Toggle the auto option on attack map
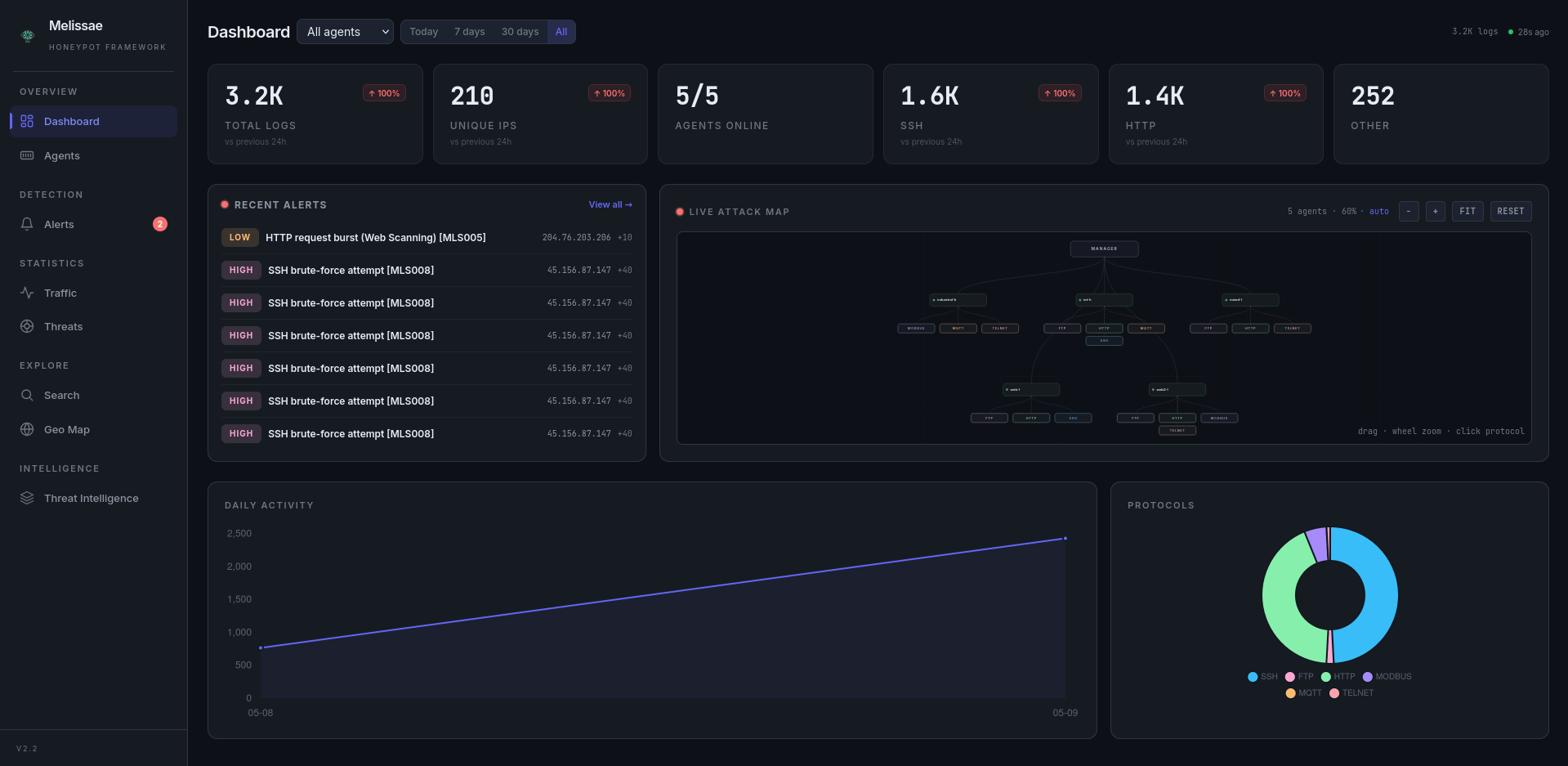 pyautogui.click(x=1379, y=212)
